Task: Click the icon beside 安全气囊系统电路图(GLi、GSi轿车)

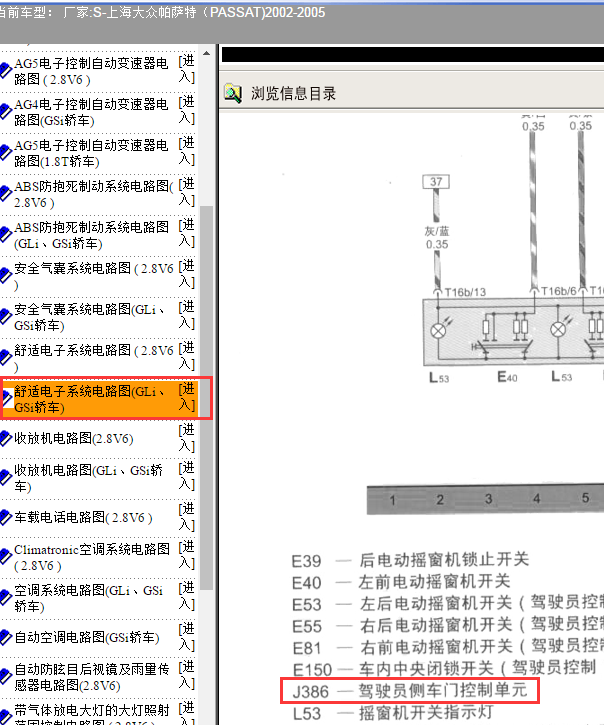Action: pyautogui.click(x=6, y=317)
